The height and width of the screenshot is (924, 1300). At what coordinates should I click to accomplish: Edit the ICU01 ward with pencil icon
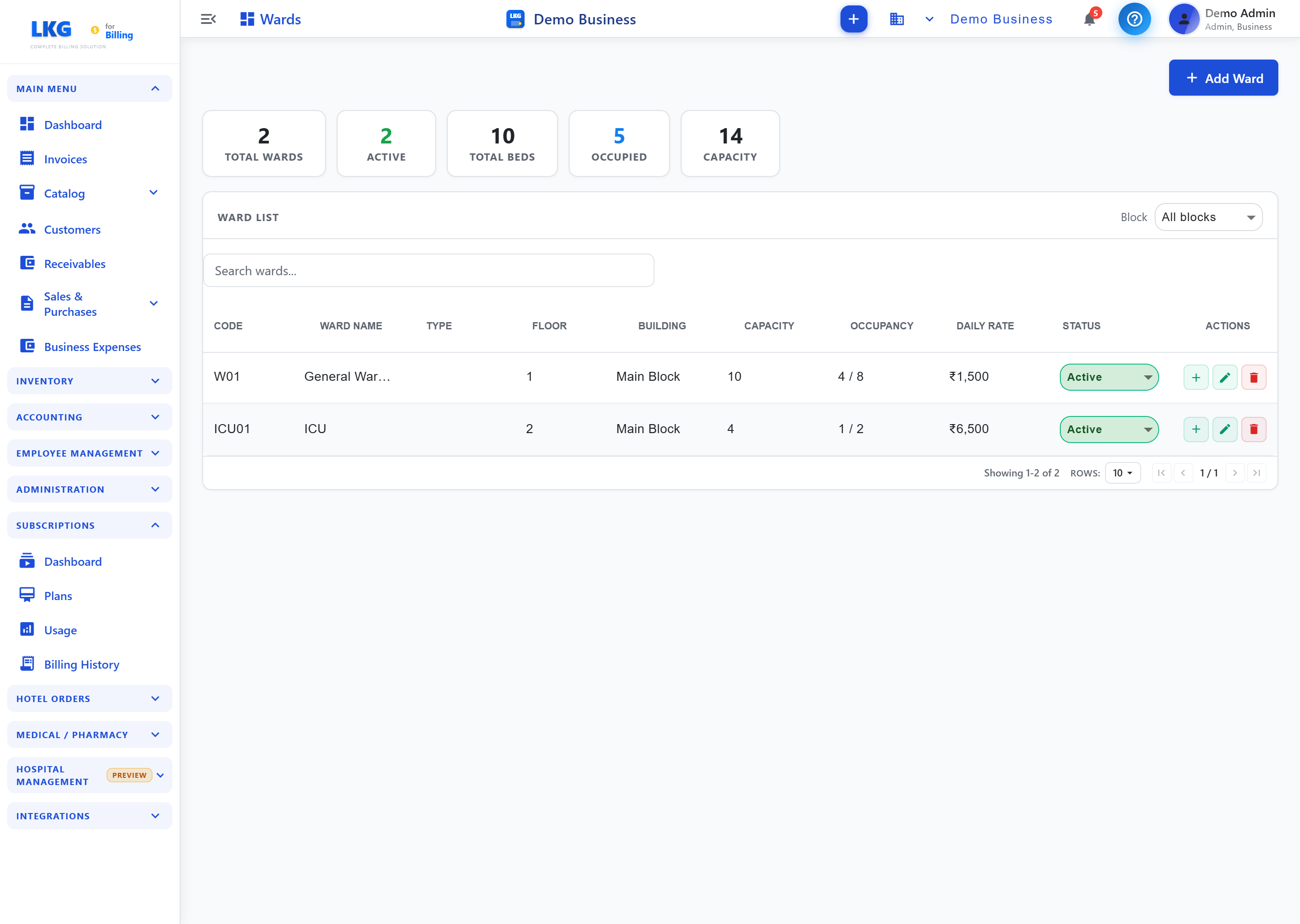pyautogui.click(x=1225, y=429)
